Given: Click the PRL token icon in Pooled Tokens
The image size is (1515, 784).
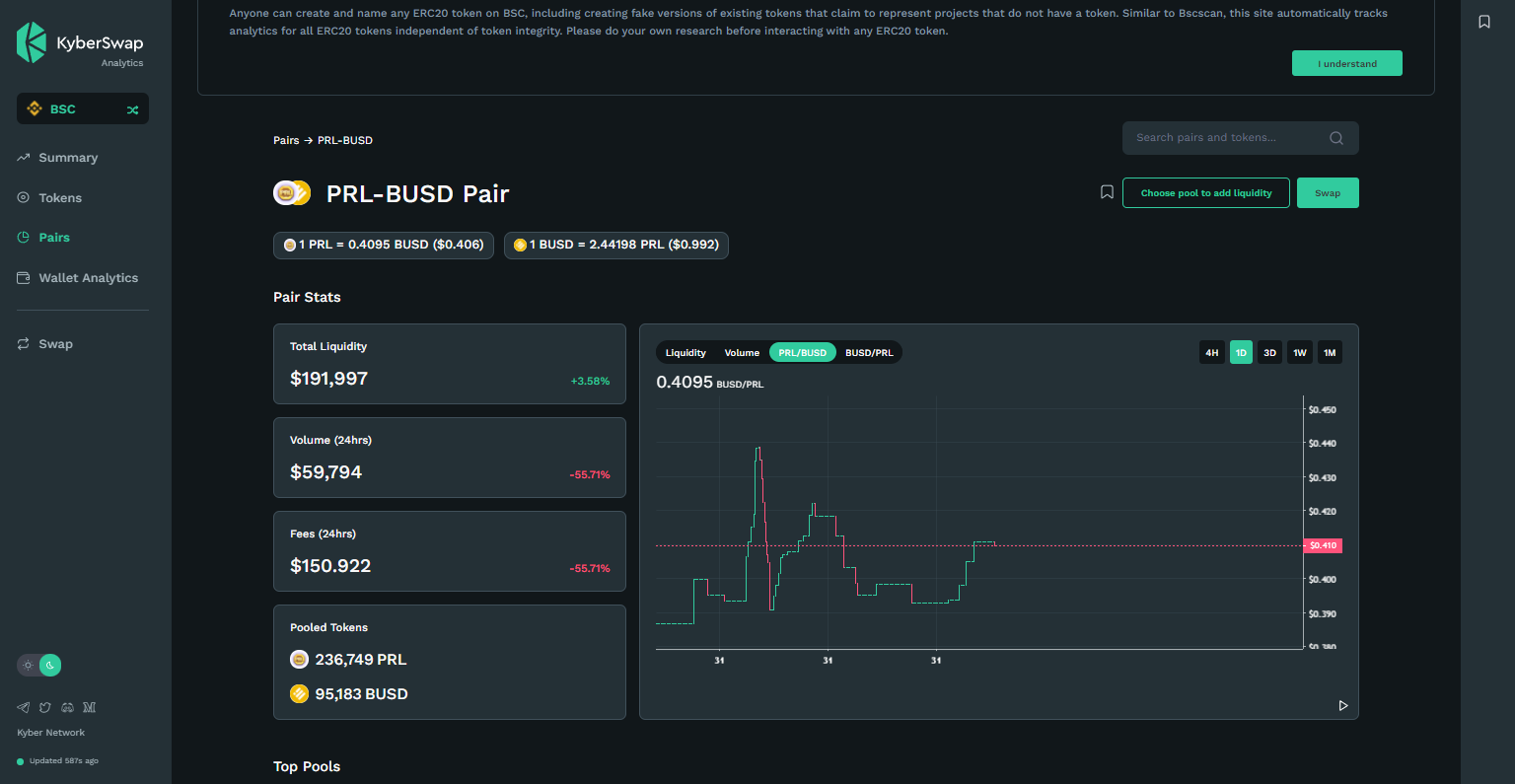Looking at the screenshot, I should pyautogui.click(x=300, y=660).
